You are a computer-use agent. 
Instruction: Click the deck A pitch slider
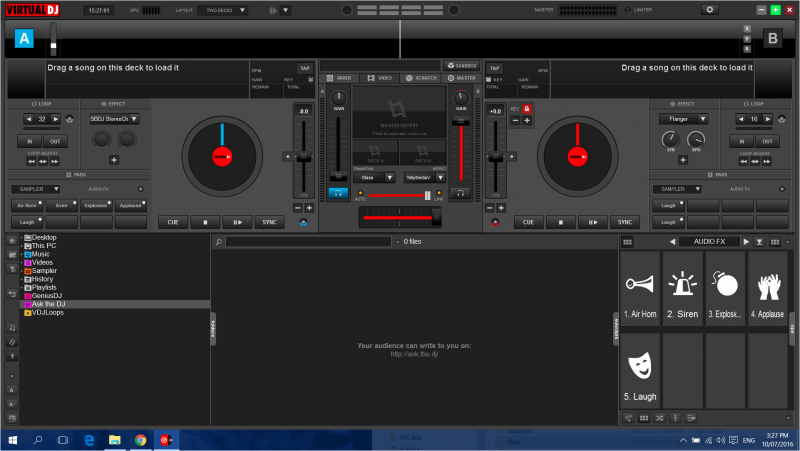click(304, 157)
